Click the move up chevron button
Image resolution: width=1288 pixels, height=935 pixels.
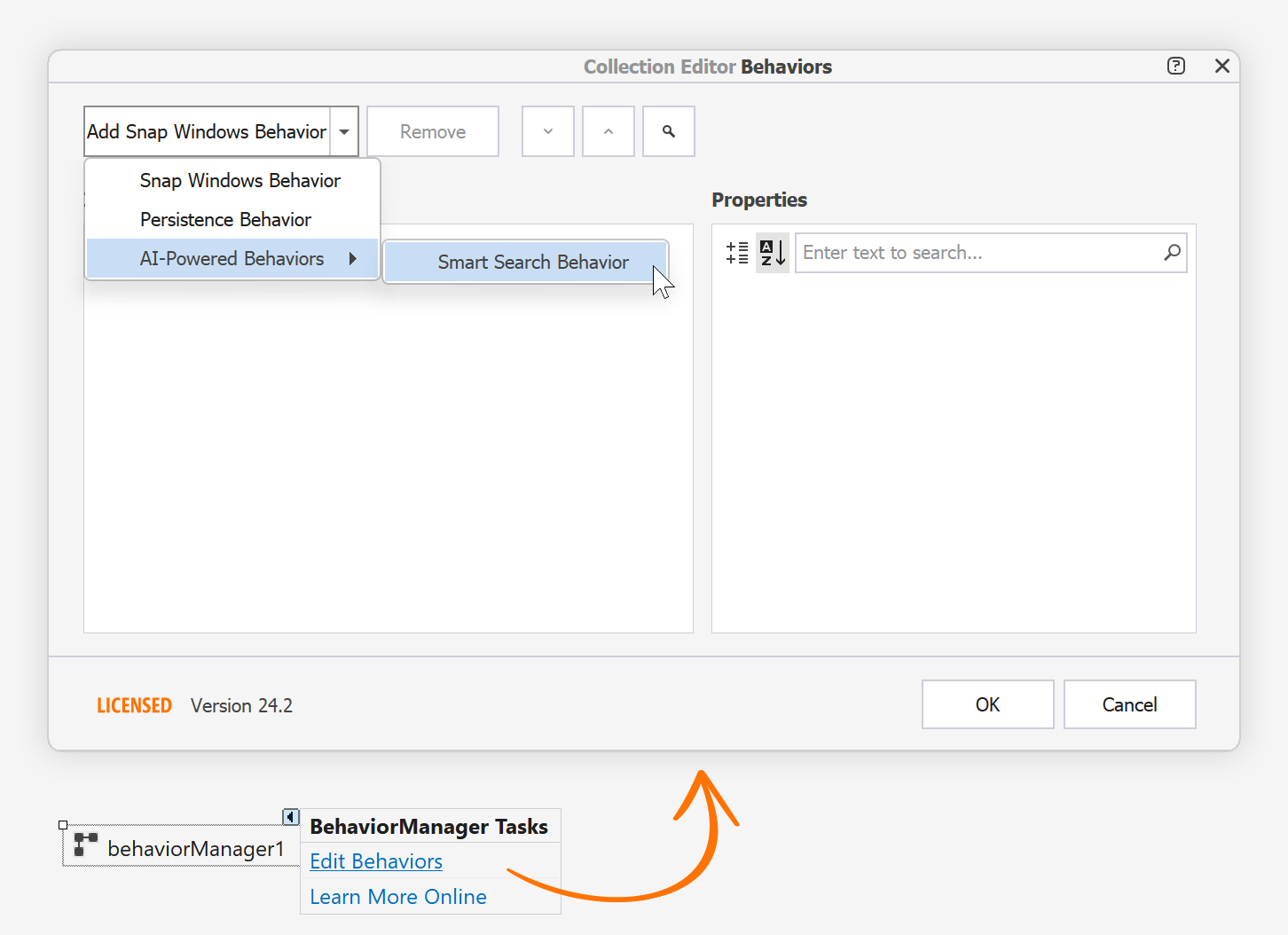(608, 131)
